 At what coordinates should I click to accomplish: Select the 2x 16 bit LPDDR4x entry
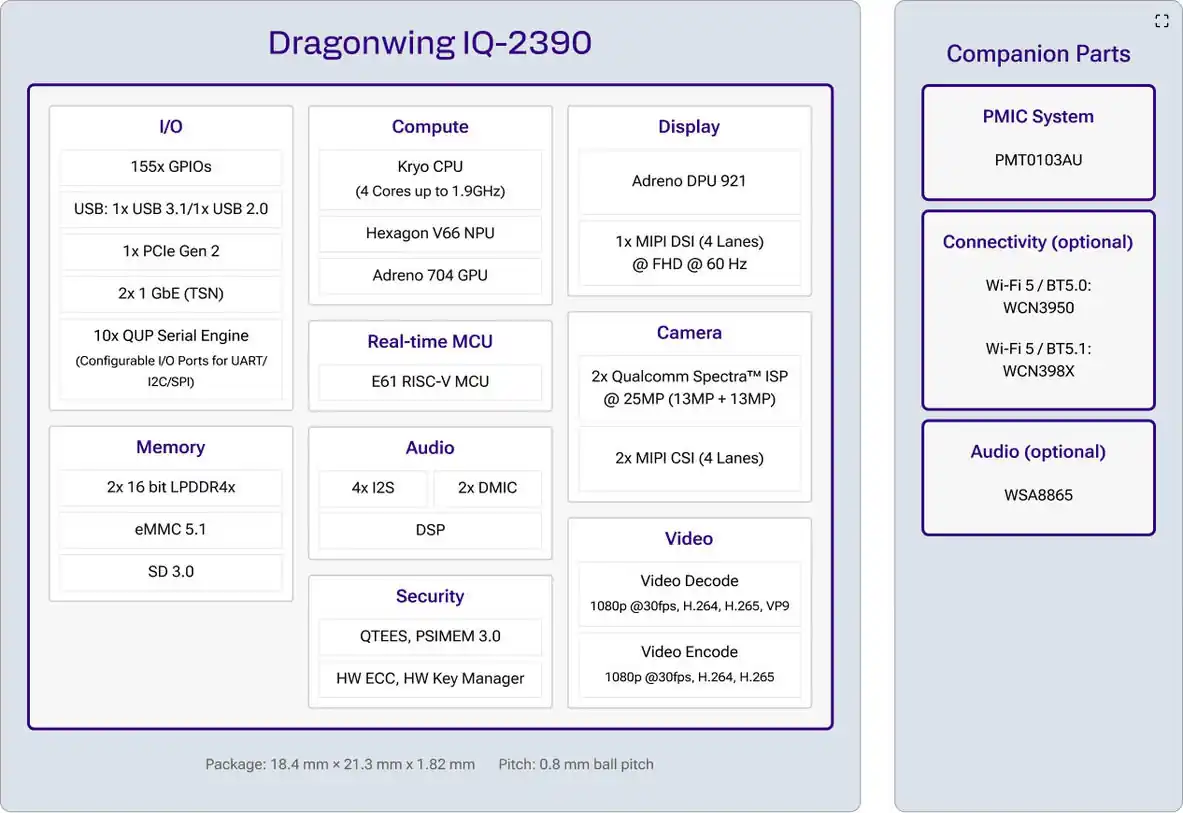pos(171,487)
